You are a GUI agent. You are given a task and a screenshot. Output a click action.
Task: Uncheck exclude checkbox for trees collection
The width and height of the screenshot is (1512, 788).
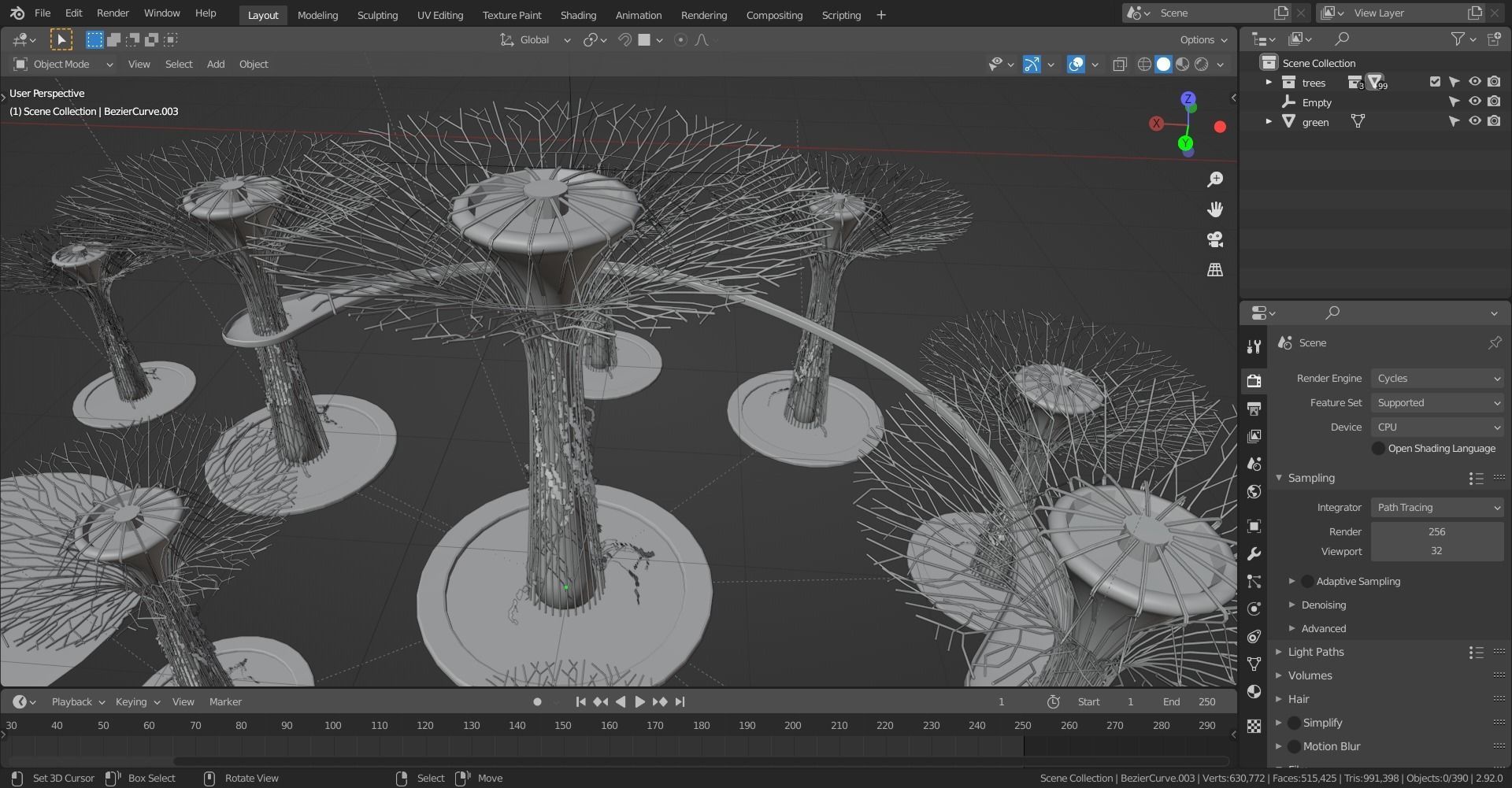click(1435, 82)
